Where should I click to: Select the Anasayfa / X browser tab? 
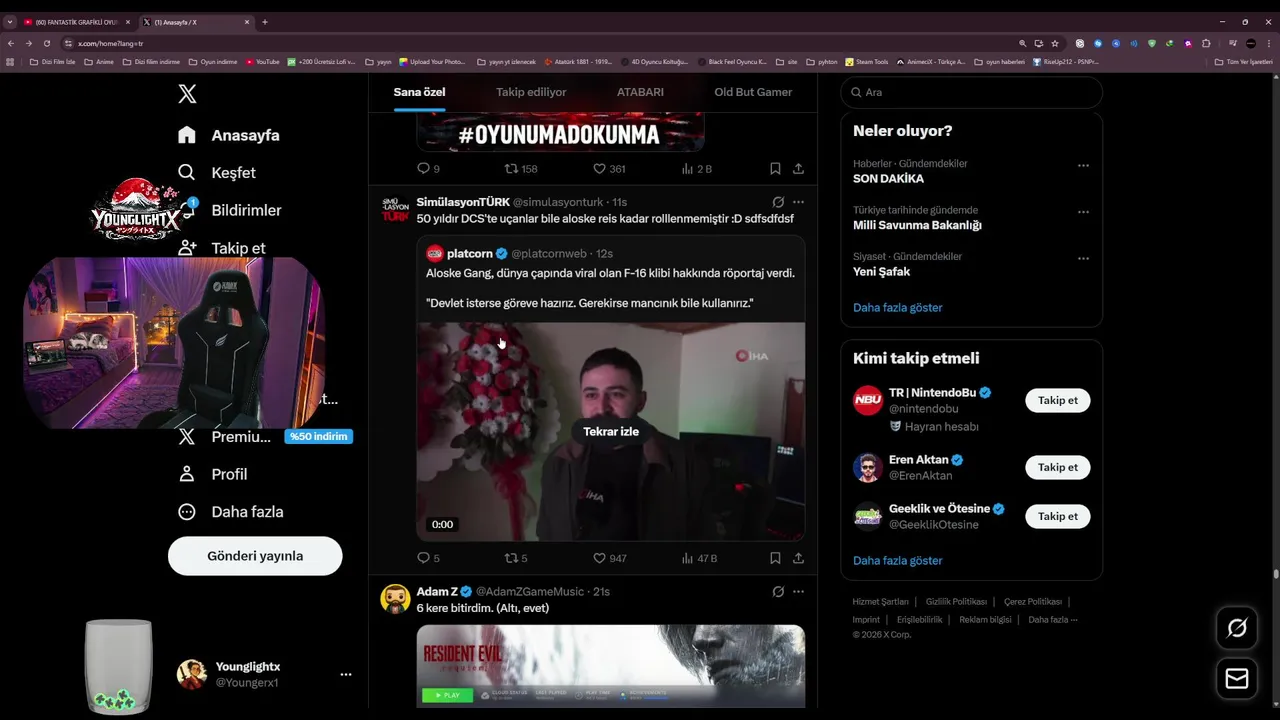(x=195, y=22)
